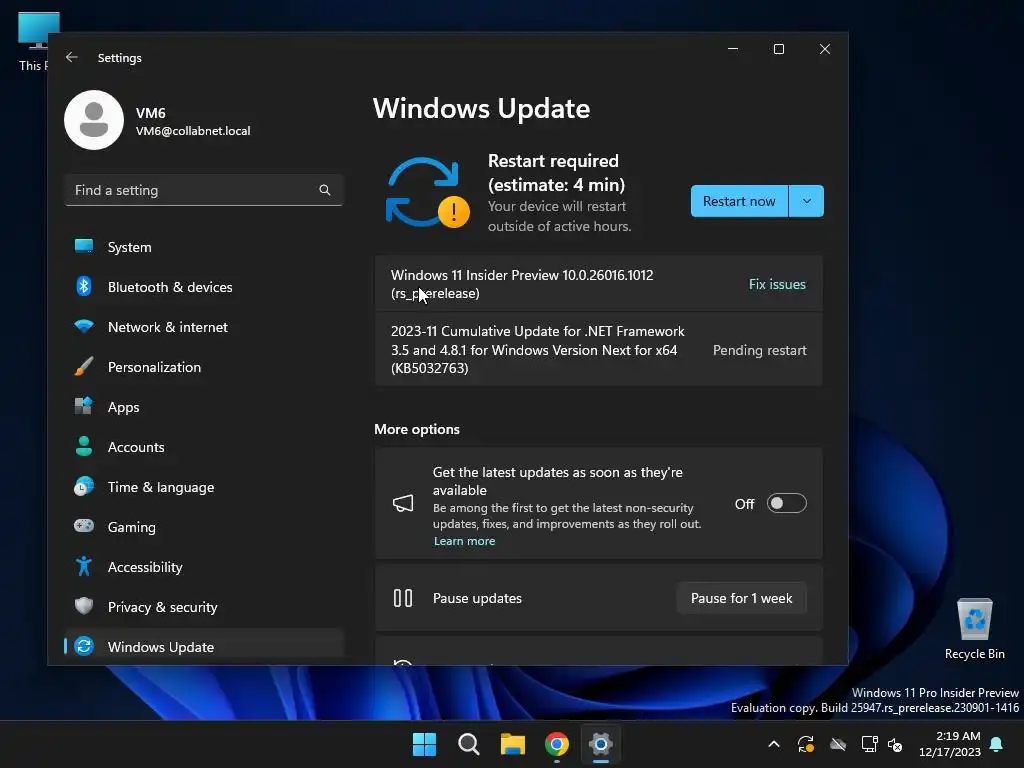Go back with the Settings back arrow
Screen dimensions: 1024x768
[72, 57]
